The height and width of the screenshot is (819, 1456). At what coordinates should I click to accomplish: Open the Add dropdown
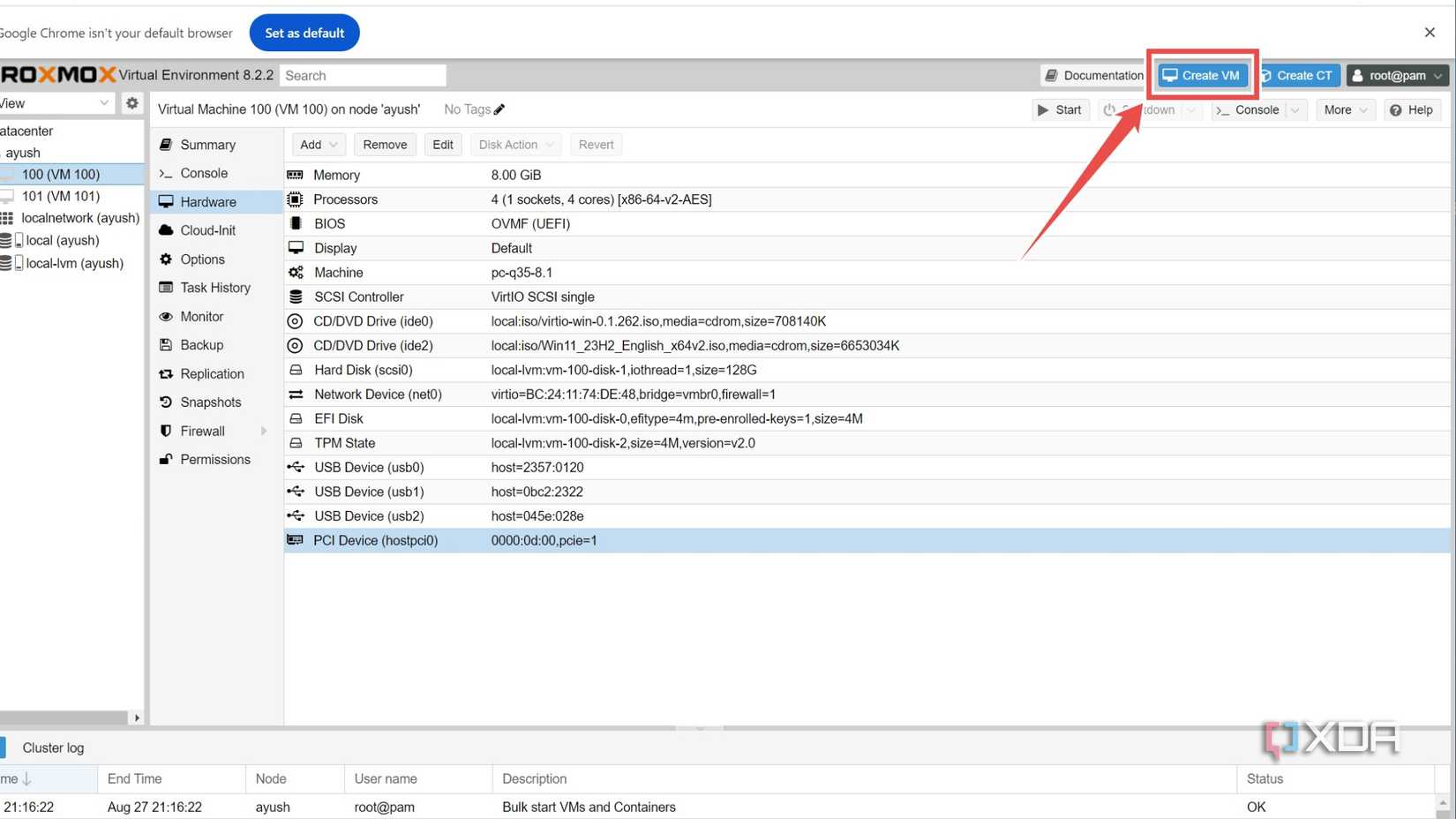pyautogui.click(x=318, y=144)
